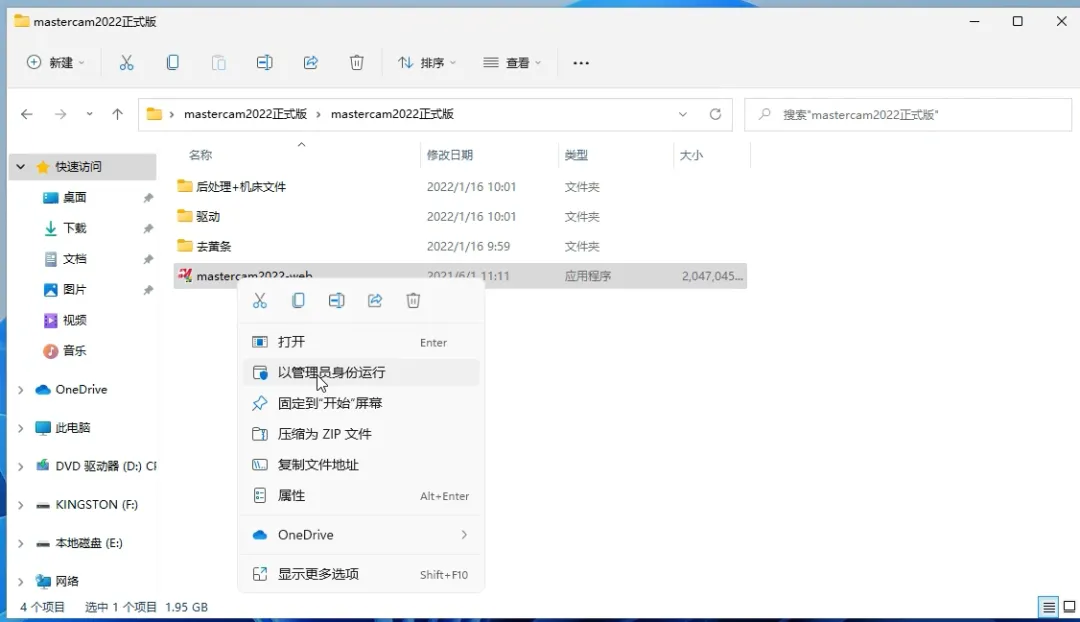Go back with the left arrow button
This screenshot has height=622, width=1080.
tap(27, 114)
